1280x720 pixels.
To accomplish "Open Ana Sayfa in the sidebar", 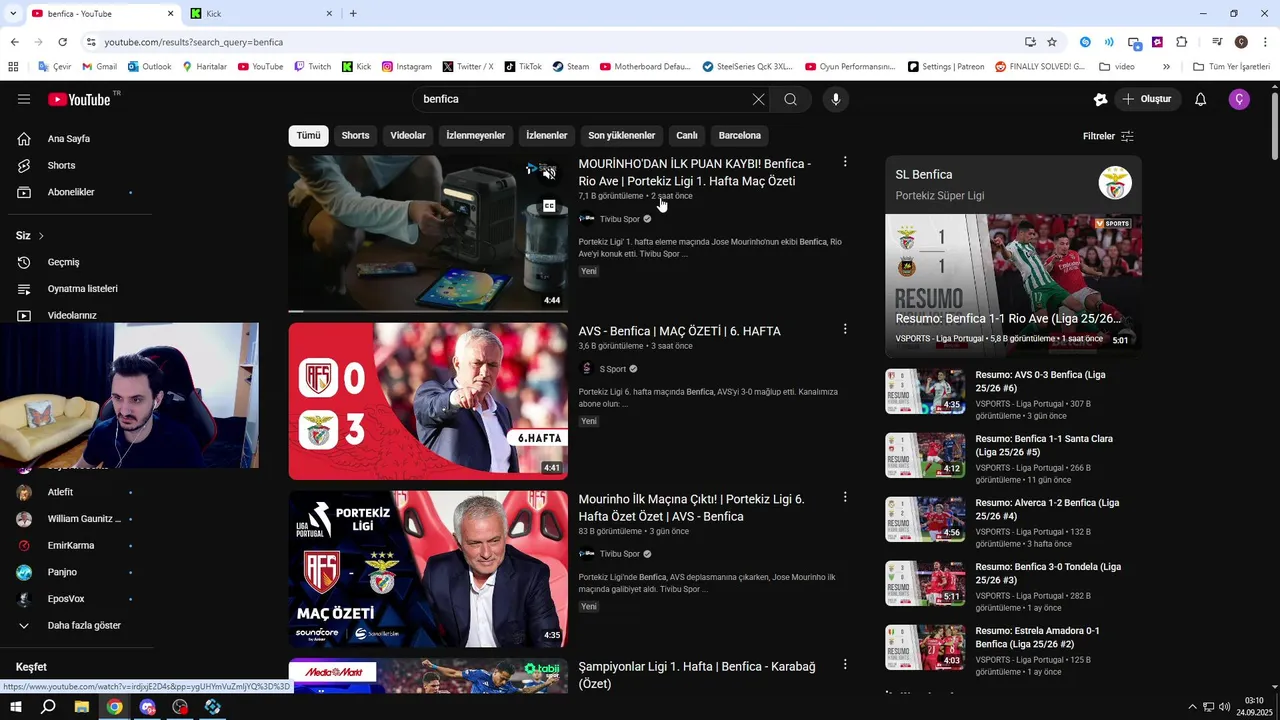I will pyautogui.click(x=68, y=139).
